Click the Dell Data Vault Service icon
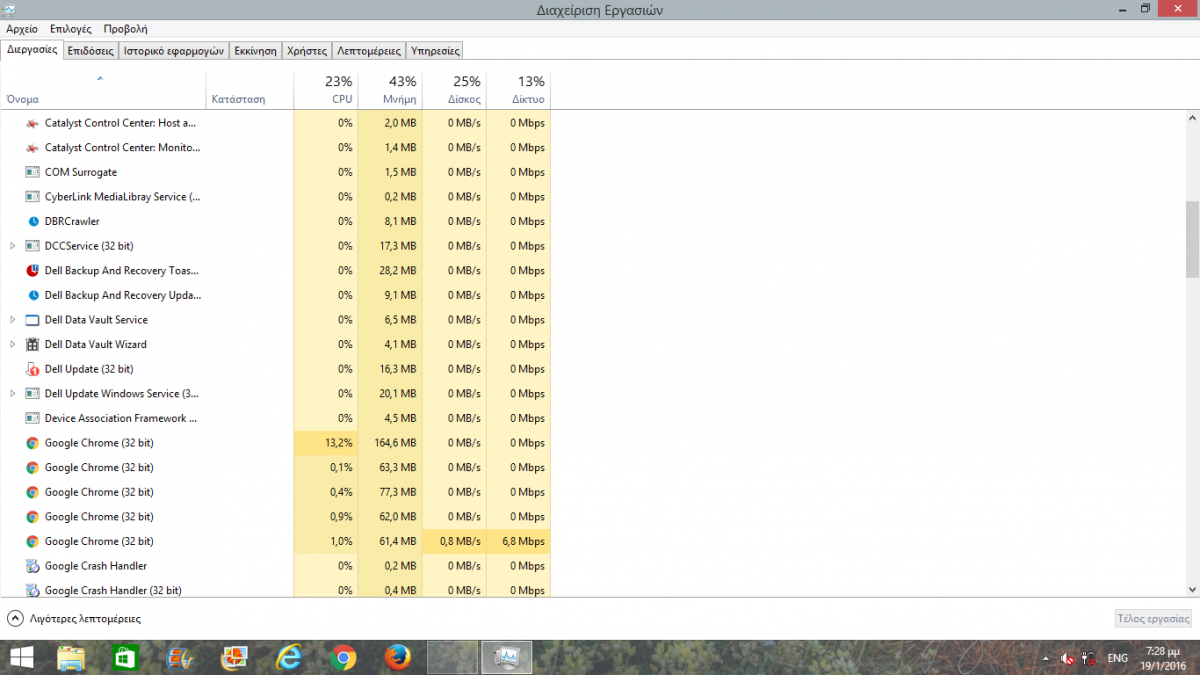 (x=32, y=320)
